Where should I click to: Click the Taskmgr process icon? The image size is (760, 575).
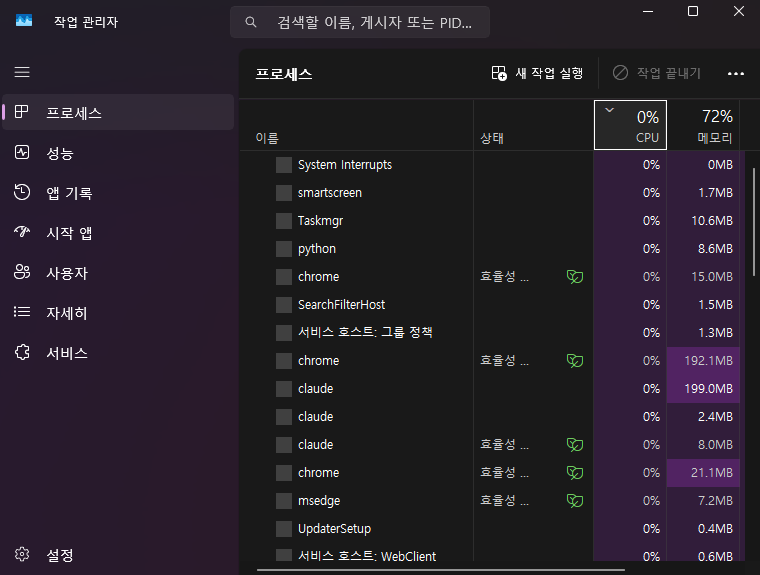point(284,221)
